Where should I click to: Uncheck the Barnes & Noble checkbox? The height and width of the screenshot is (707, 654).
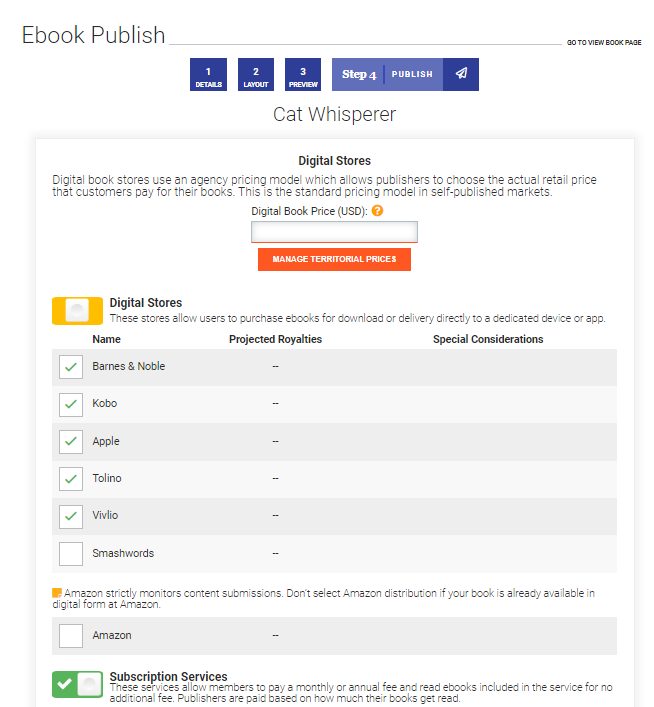pos(71,367)
